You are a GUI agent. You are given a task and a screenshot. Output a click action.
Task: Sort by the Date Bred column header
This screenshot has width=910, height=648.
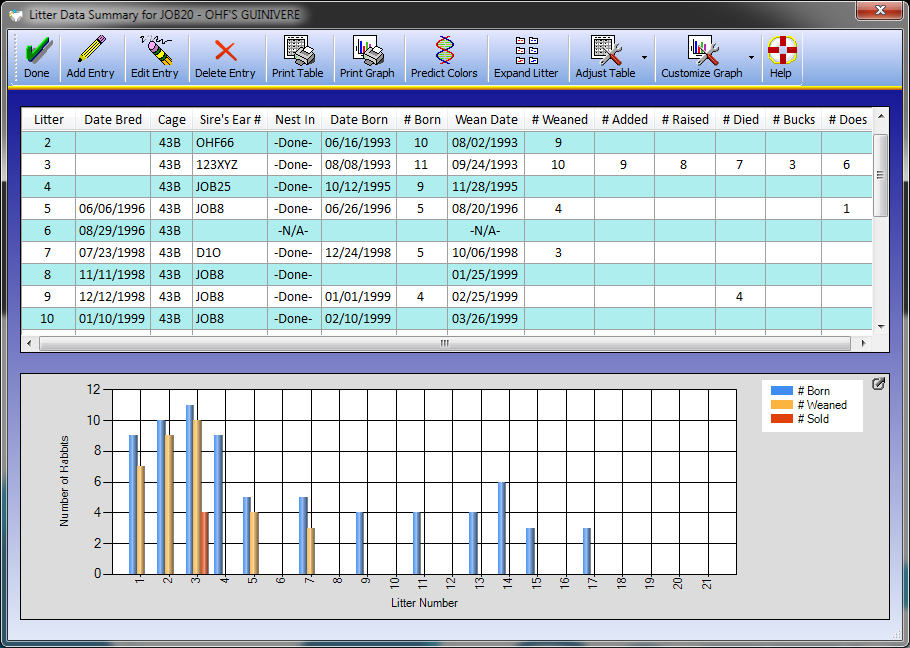click(x=113, y=120)
